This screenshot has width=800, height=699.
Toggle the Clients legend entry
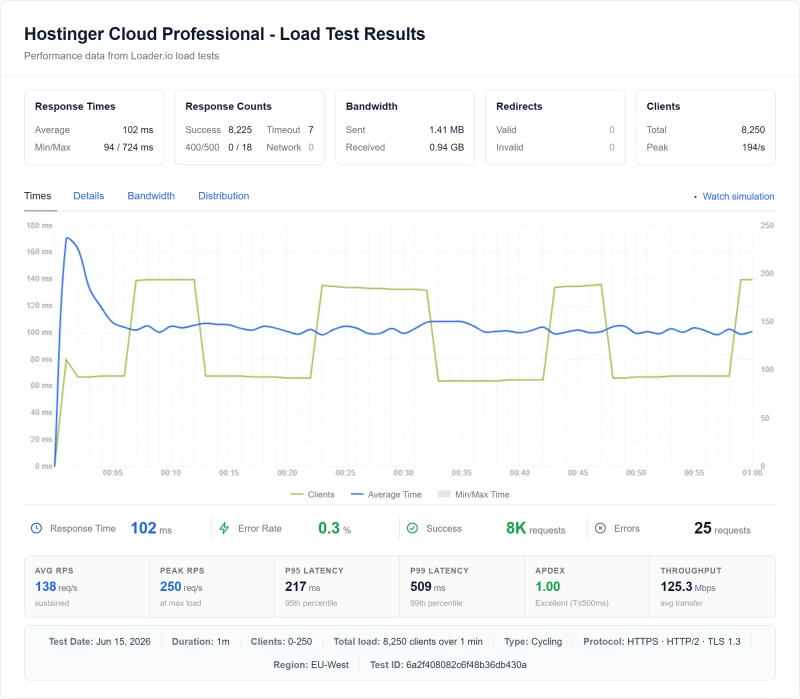pos(312,494)
